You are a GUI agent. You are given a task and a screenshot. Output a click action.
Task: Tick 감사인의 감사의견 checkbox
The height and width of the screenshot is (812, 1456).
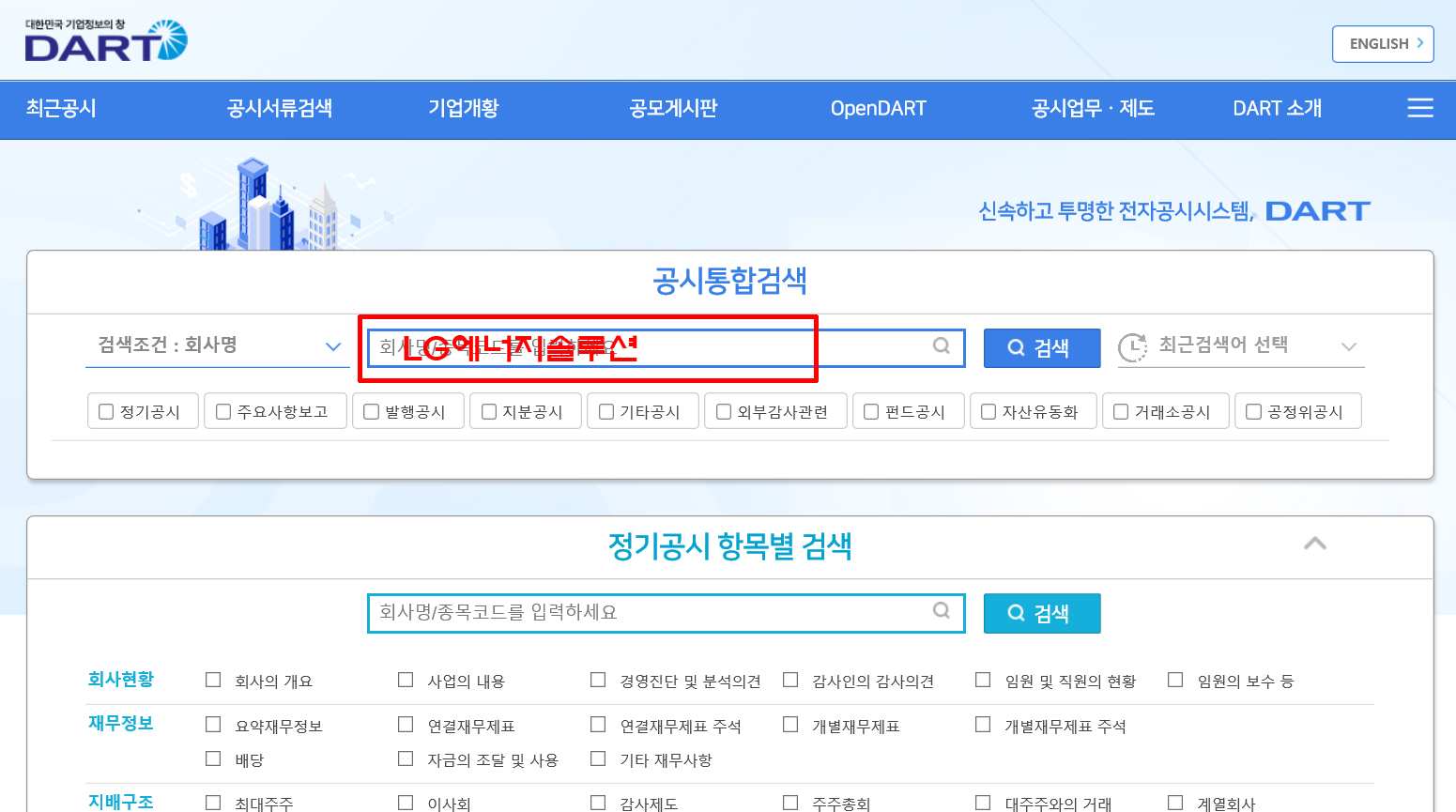pyautogui.click(x=790, y=680)
